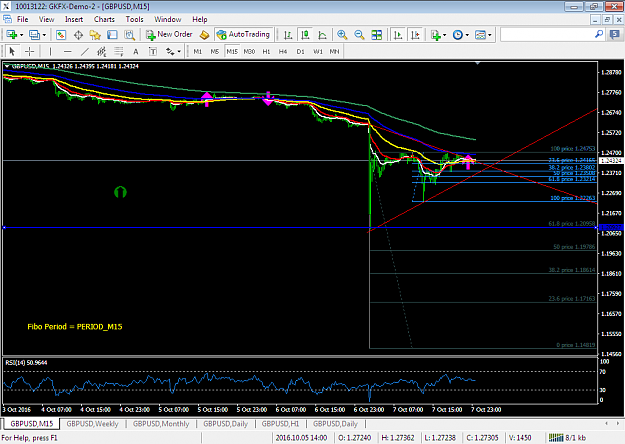Switch to the GBPUSD,Weekly chart tab
The width and height of the screenshot is (625, 444).
[x=92, y=424]
